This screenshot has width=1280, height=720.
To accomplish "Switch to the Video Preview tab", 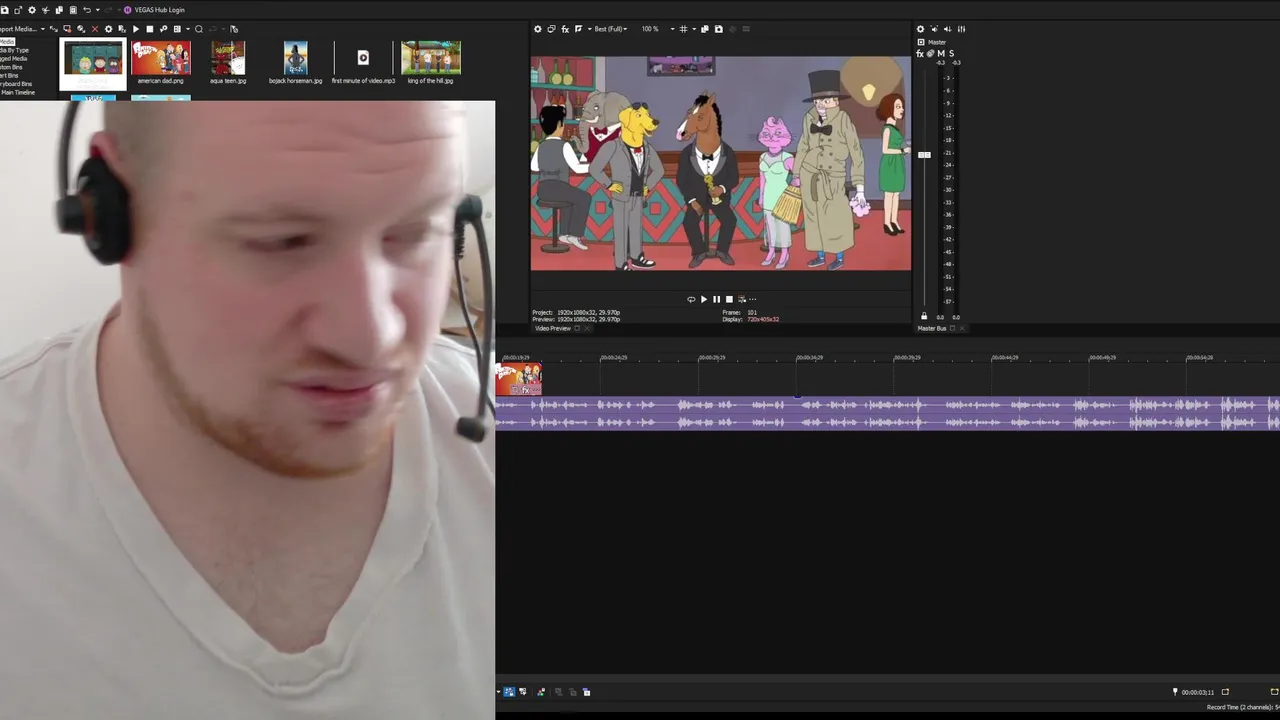I will [553, 328].
